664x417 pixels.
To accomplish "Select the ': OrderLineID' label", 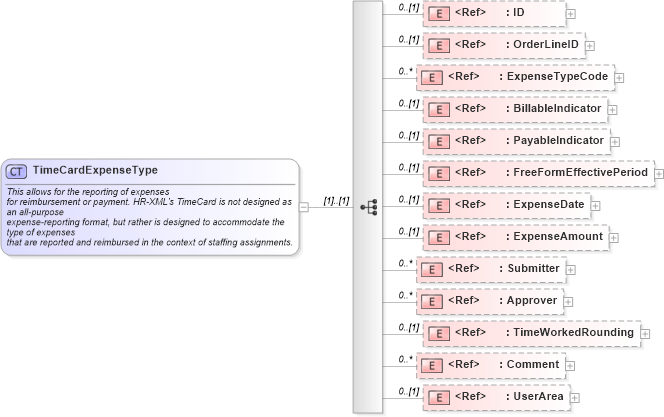I will click(x=542, y=44).
